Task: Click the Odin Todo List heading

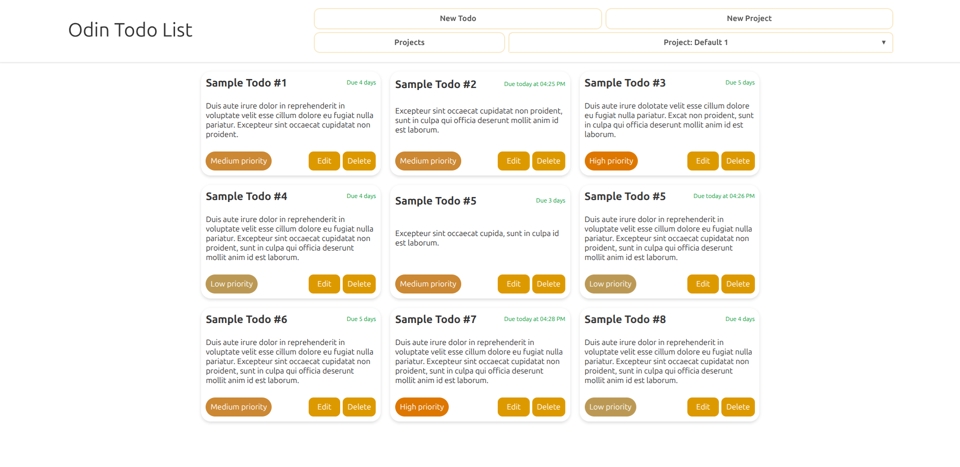Action: (130, 31)
